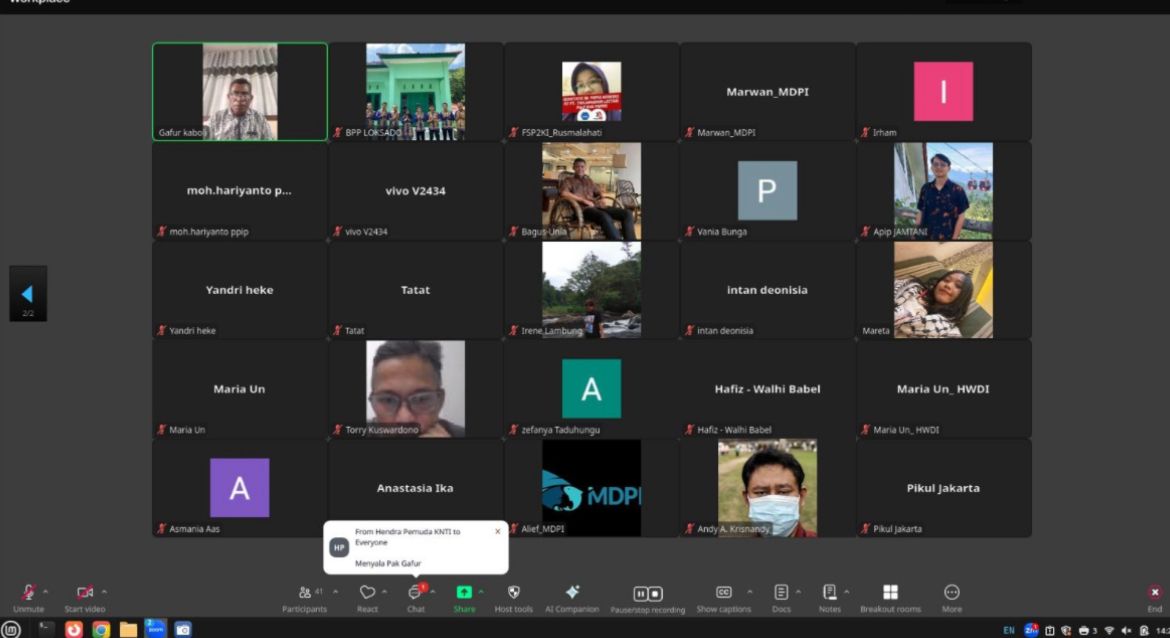Open Host tools shield icon

tap(514, 593)
